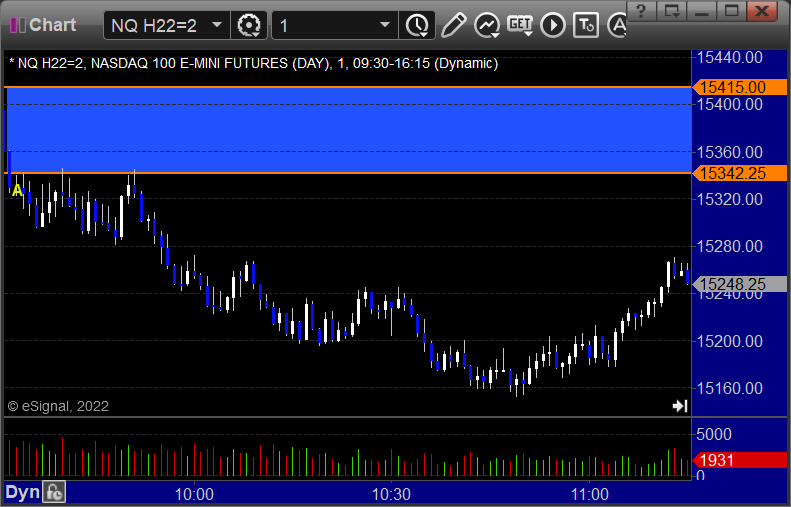Screen dimensions: 791x507
Task: Click the partially hidden A toolbar icon
Action: click(x=617, y=25)
